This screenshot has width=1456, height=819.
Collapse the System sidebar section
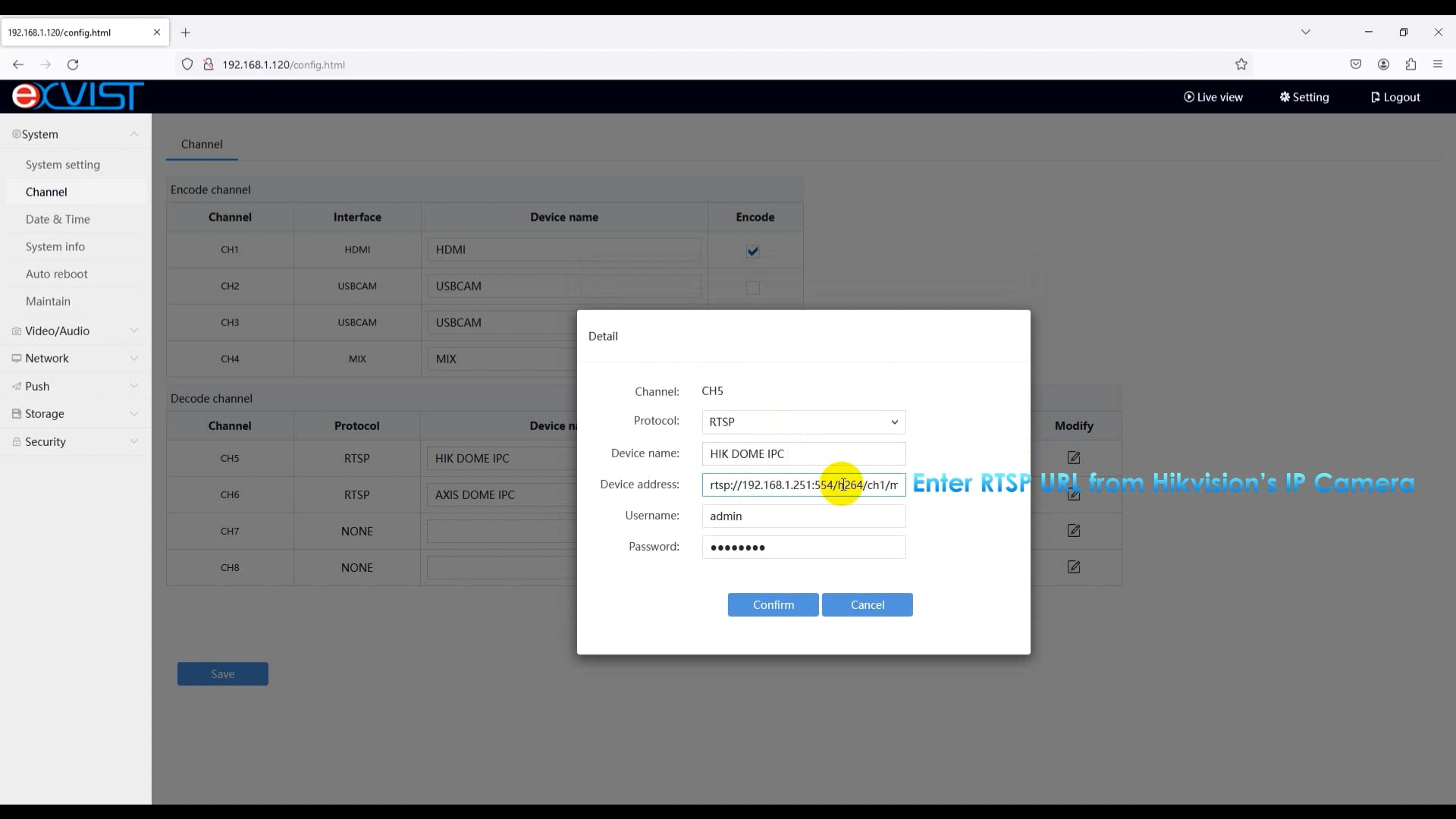click(x=134, y=134)
